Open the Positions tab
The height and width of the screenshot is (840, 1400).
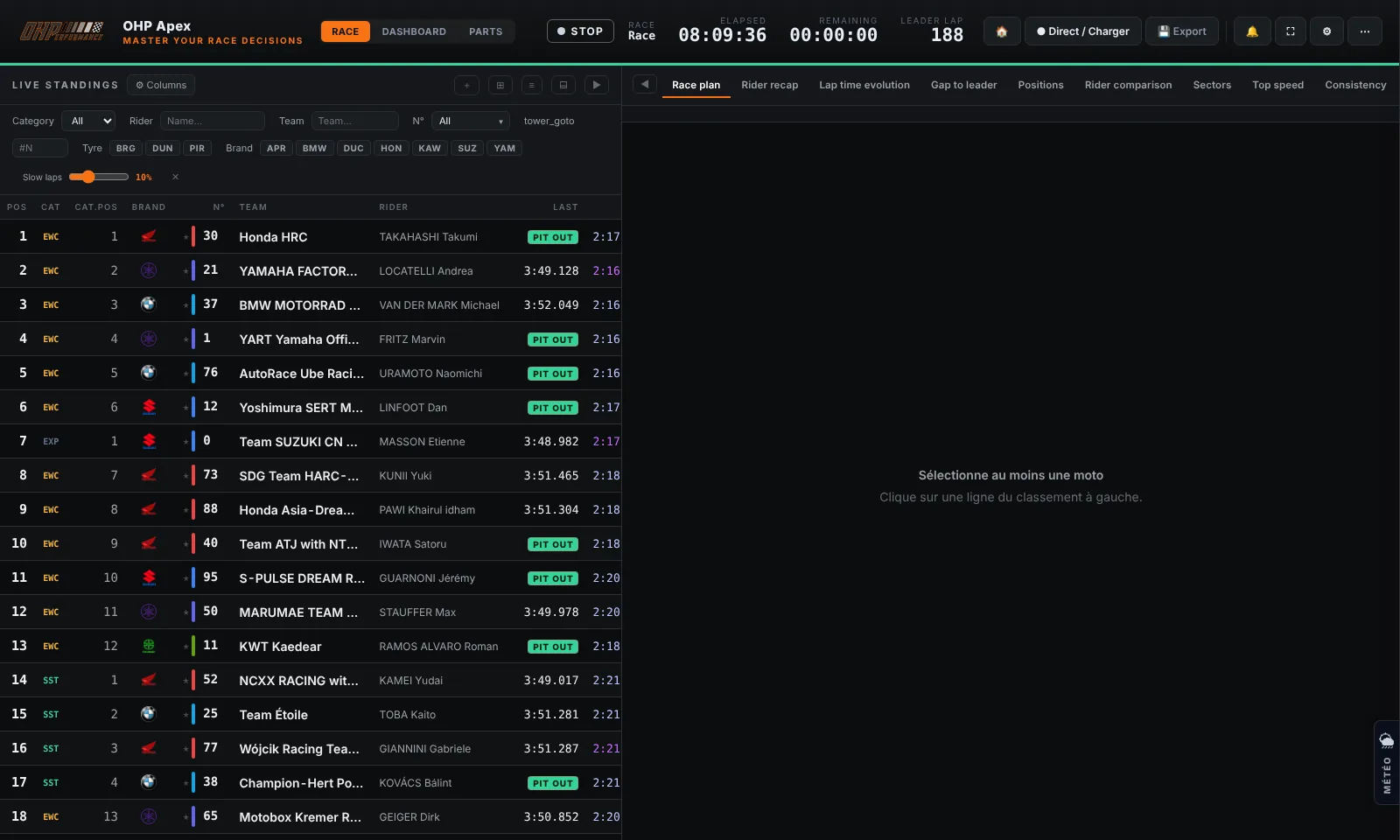point(1041,85)
